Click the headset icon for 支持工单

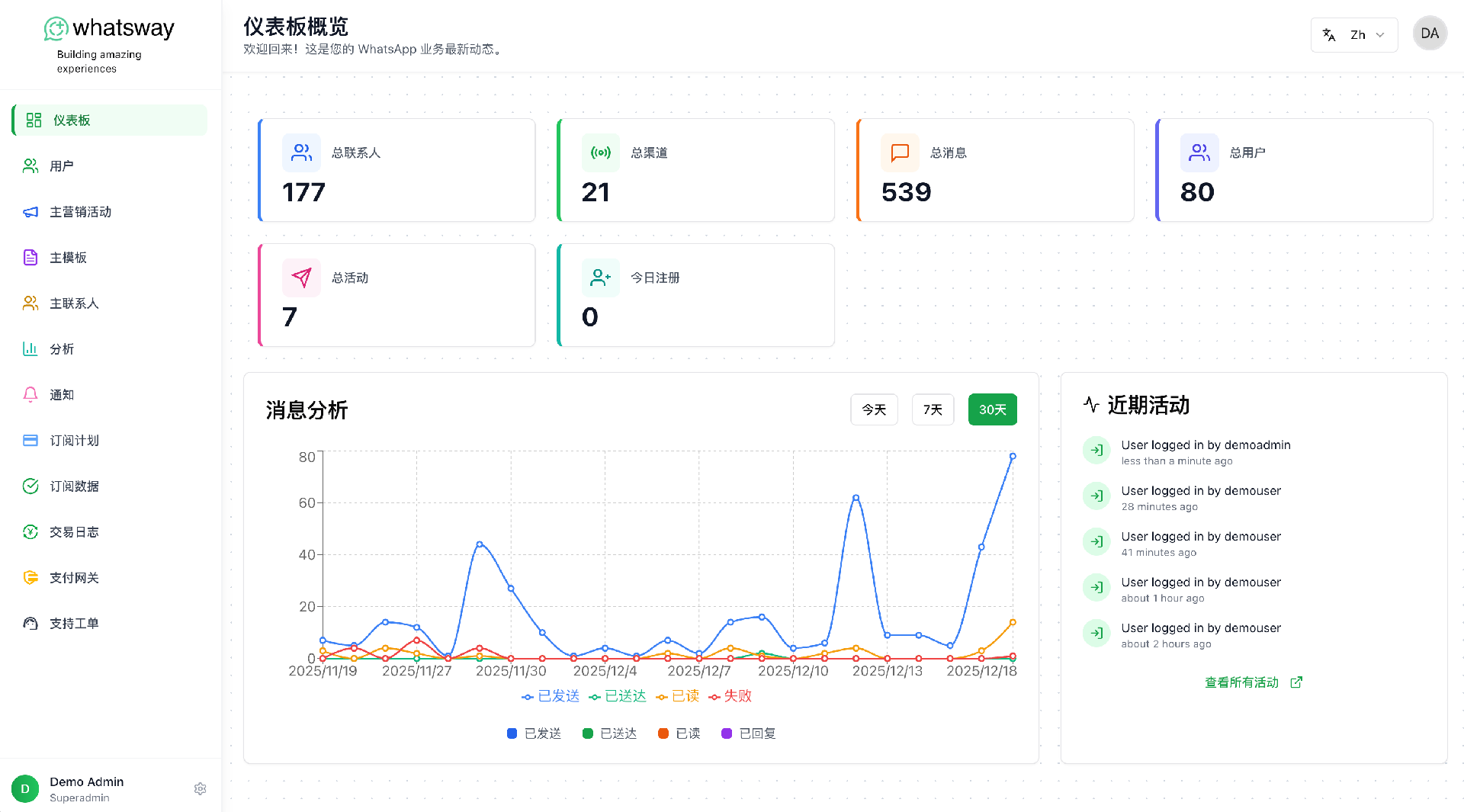pos(30,624)
